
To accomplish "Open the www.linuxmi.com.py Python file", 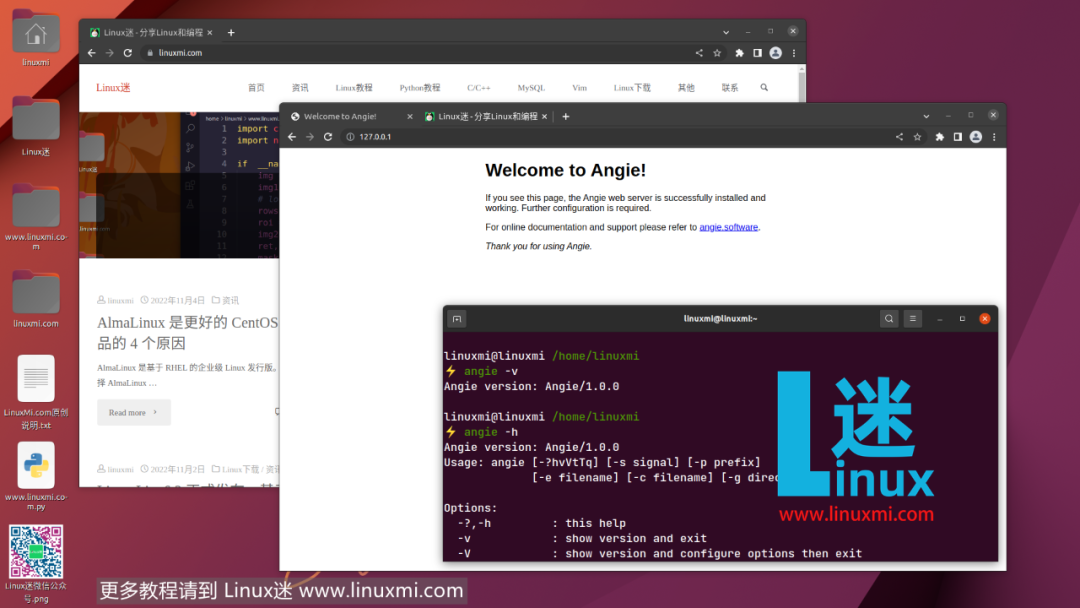I will click(36, 476).
